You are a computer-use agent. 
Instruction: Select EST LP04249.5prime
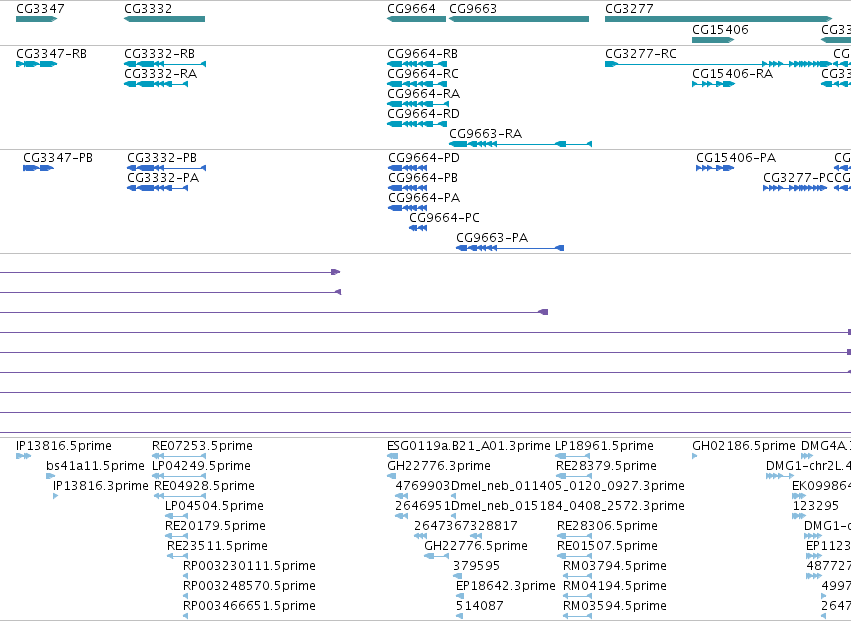click(201, 466)
